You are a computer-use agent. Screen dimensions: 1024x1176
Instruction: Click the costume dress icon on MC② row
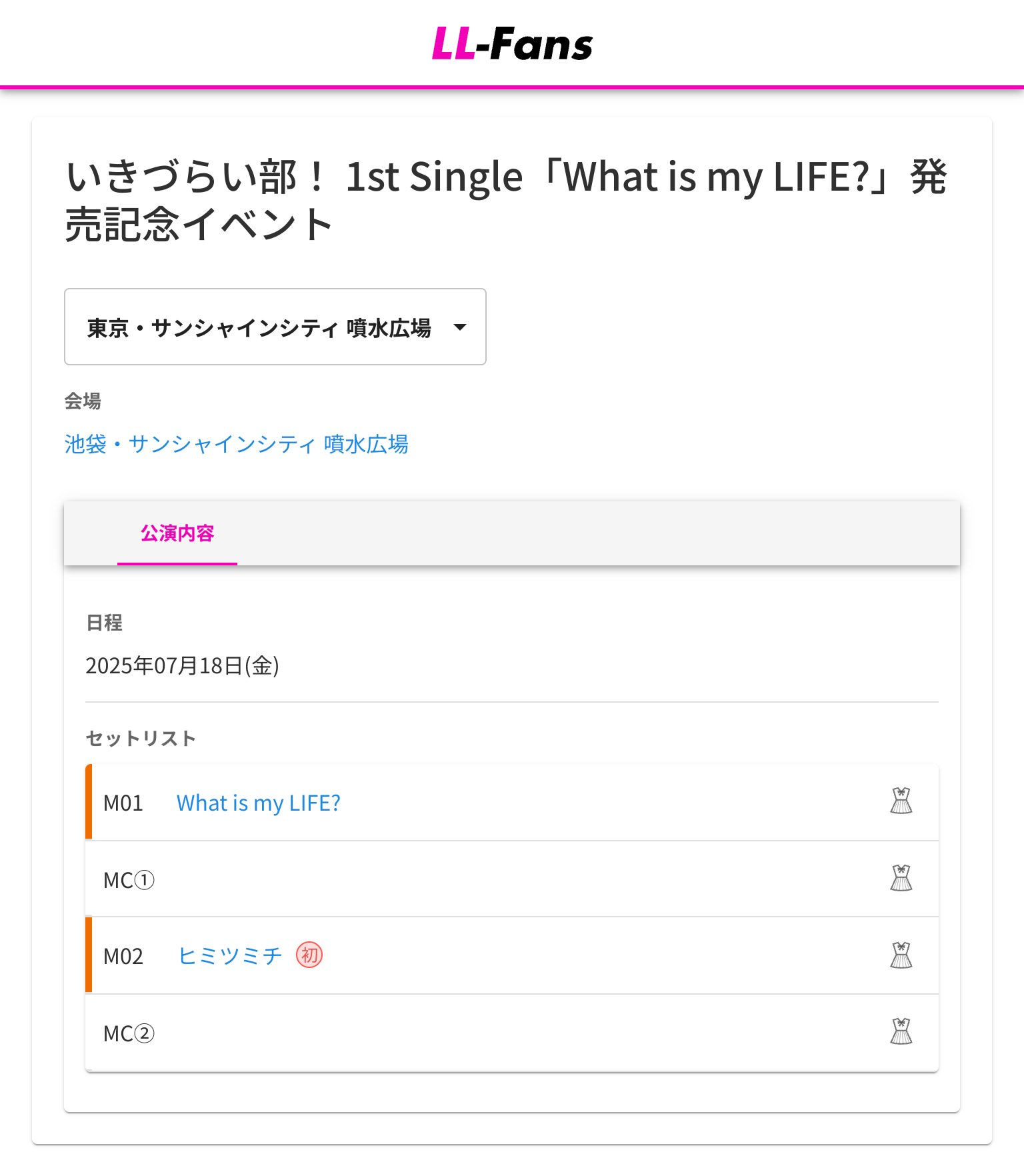(x=901, y=1032)
